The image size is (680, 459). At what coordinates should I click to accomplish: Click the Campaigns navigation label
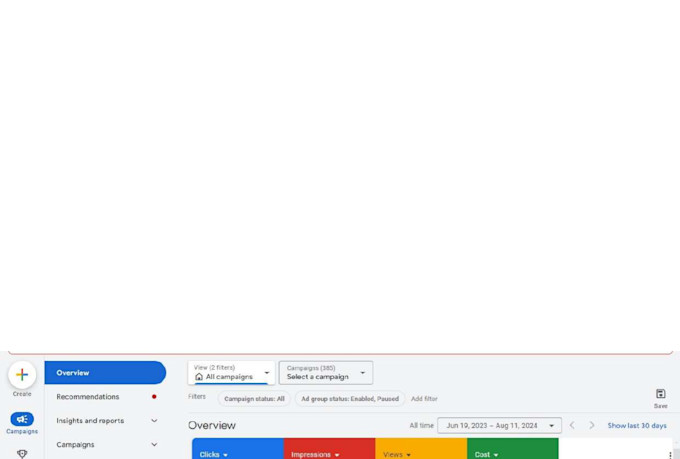coord(75,444)
